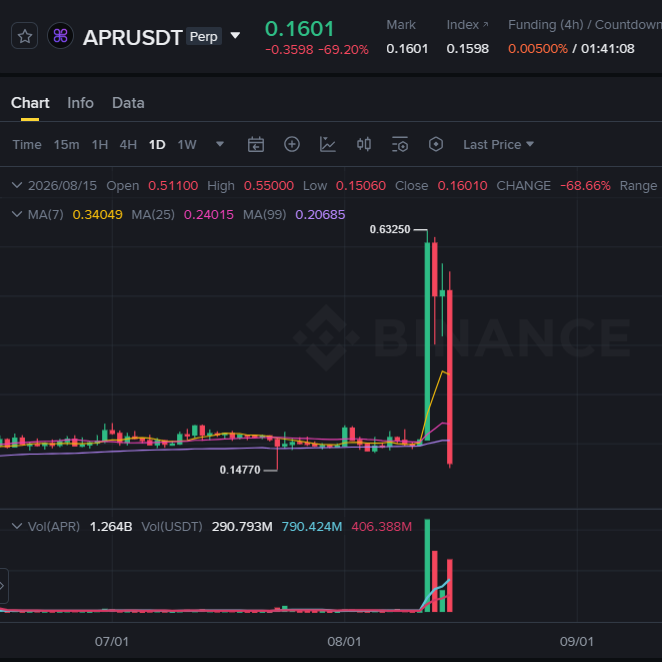Click the MA(7) value 0.34049
This screenshot has height=662, width=662.
pyautogui.click(x=98, y=214)
